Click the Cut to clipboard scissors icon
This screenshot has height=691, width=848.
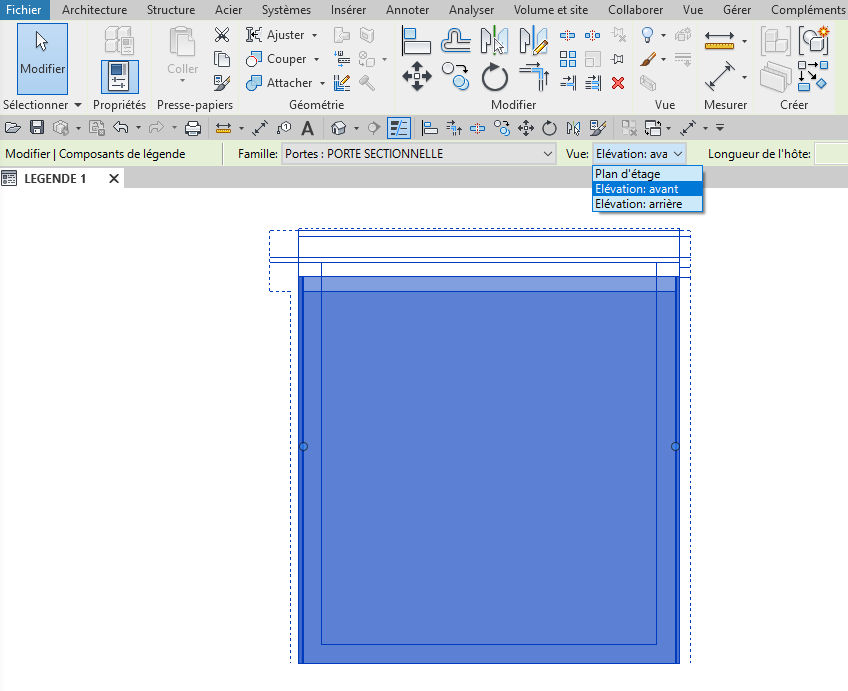click(x=222, y=35)
